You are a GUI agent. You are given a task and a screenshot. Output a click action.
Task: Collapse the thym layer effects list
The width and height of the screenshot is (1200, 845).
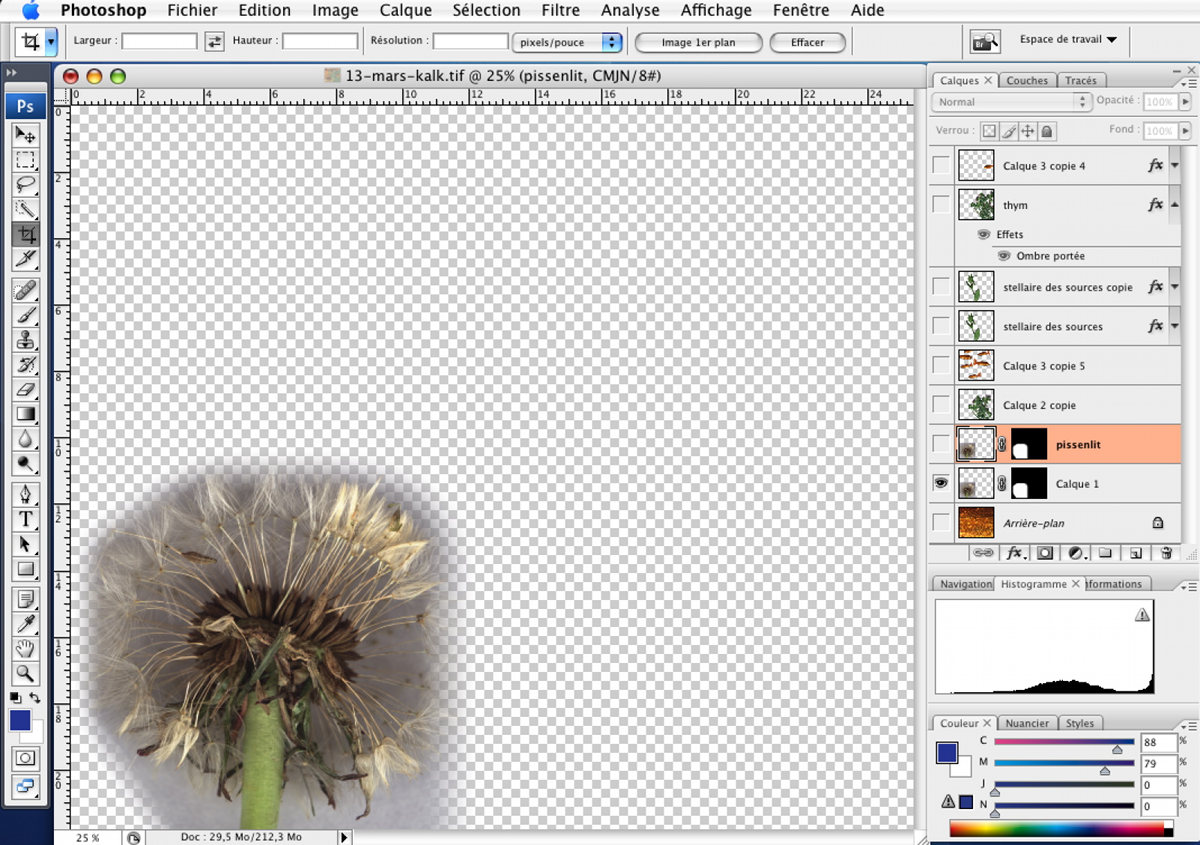(1174, 205)
